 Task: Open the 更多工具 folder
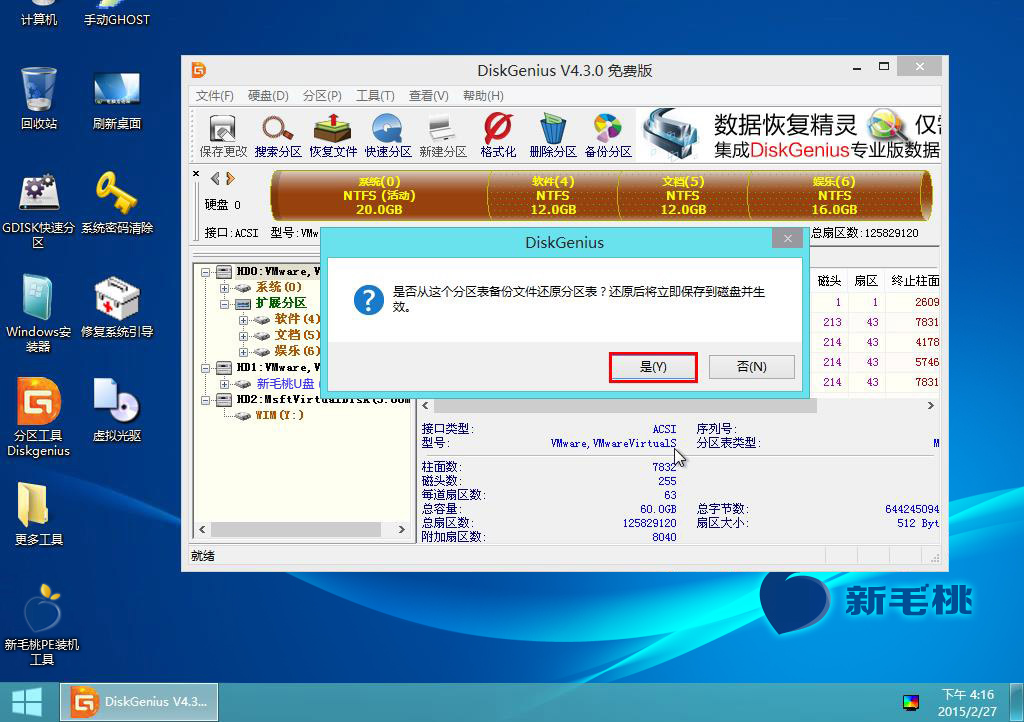pos(39,514)
